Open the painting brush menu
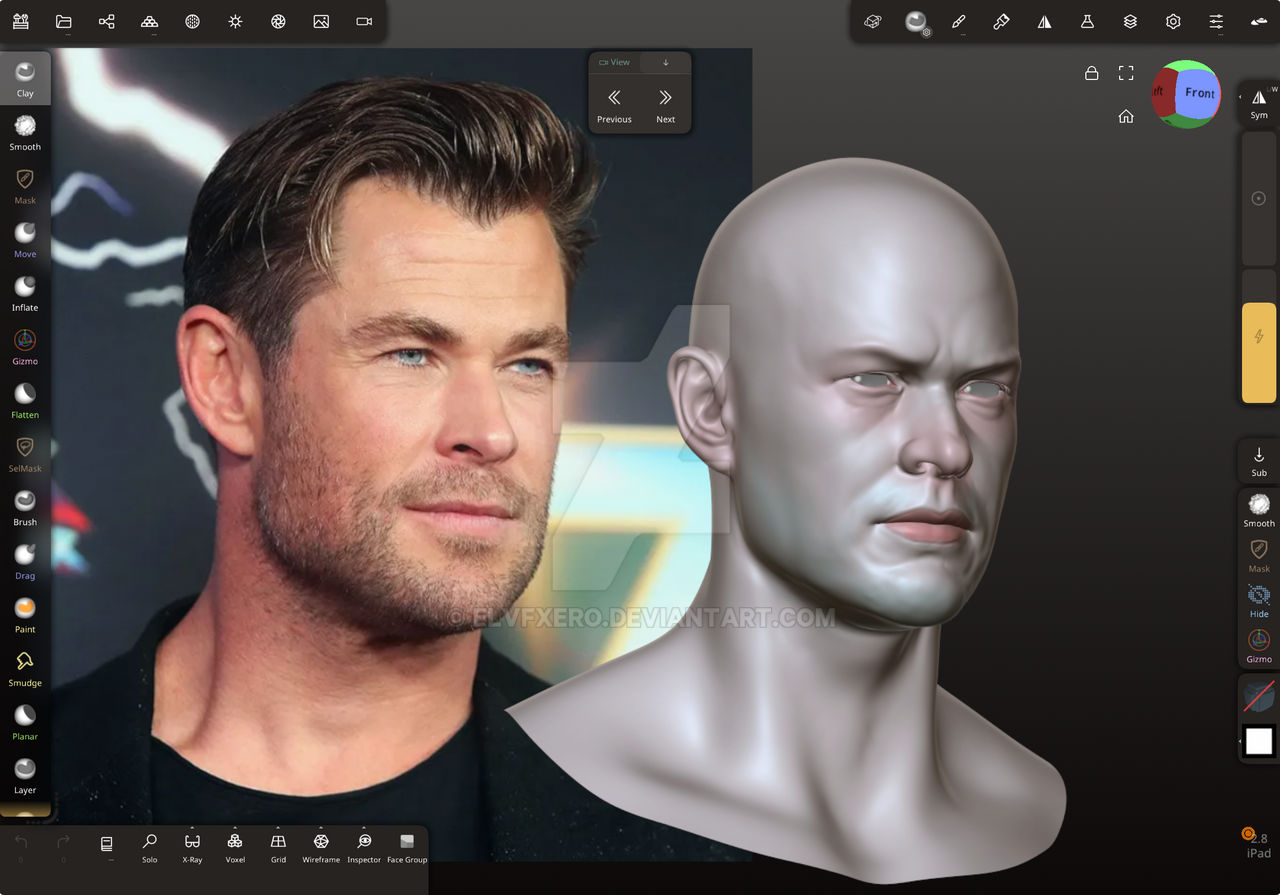1280x895 pixels. pyautogui.click(x=1001, y=21)
